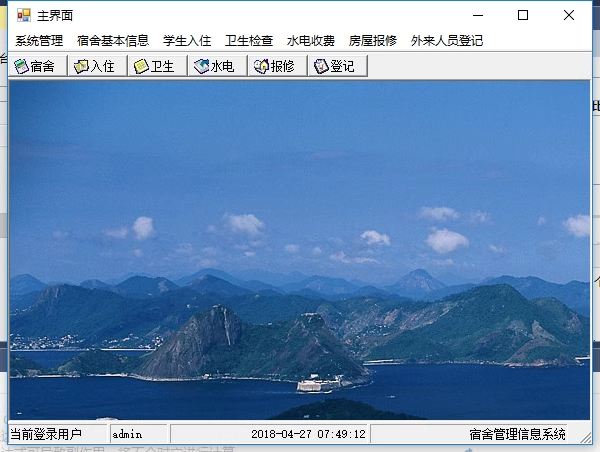
Task: Click the admin username in status bar
Action: point(128,434)
